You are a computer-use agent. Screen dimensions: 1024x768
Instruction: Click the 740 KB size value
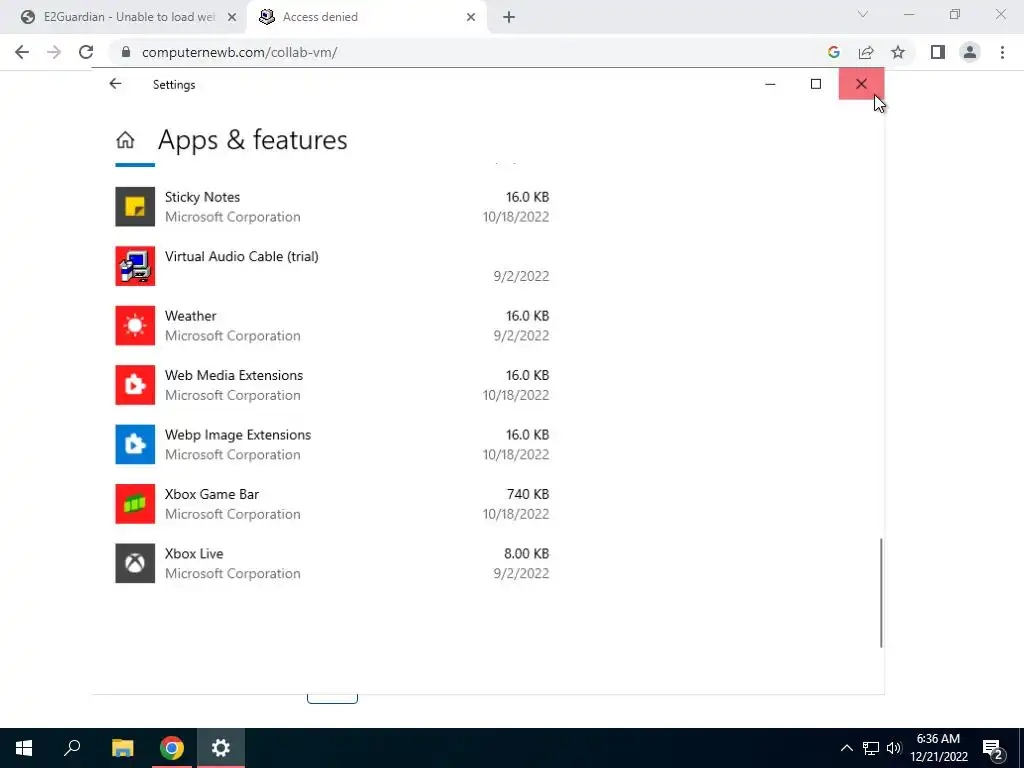(528, 494)
